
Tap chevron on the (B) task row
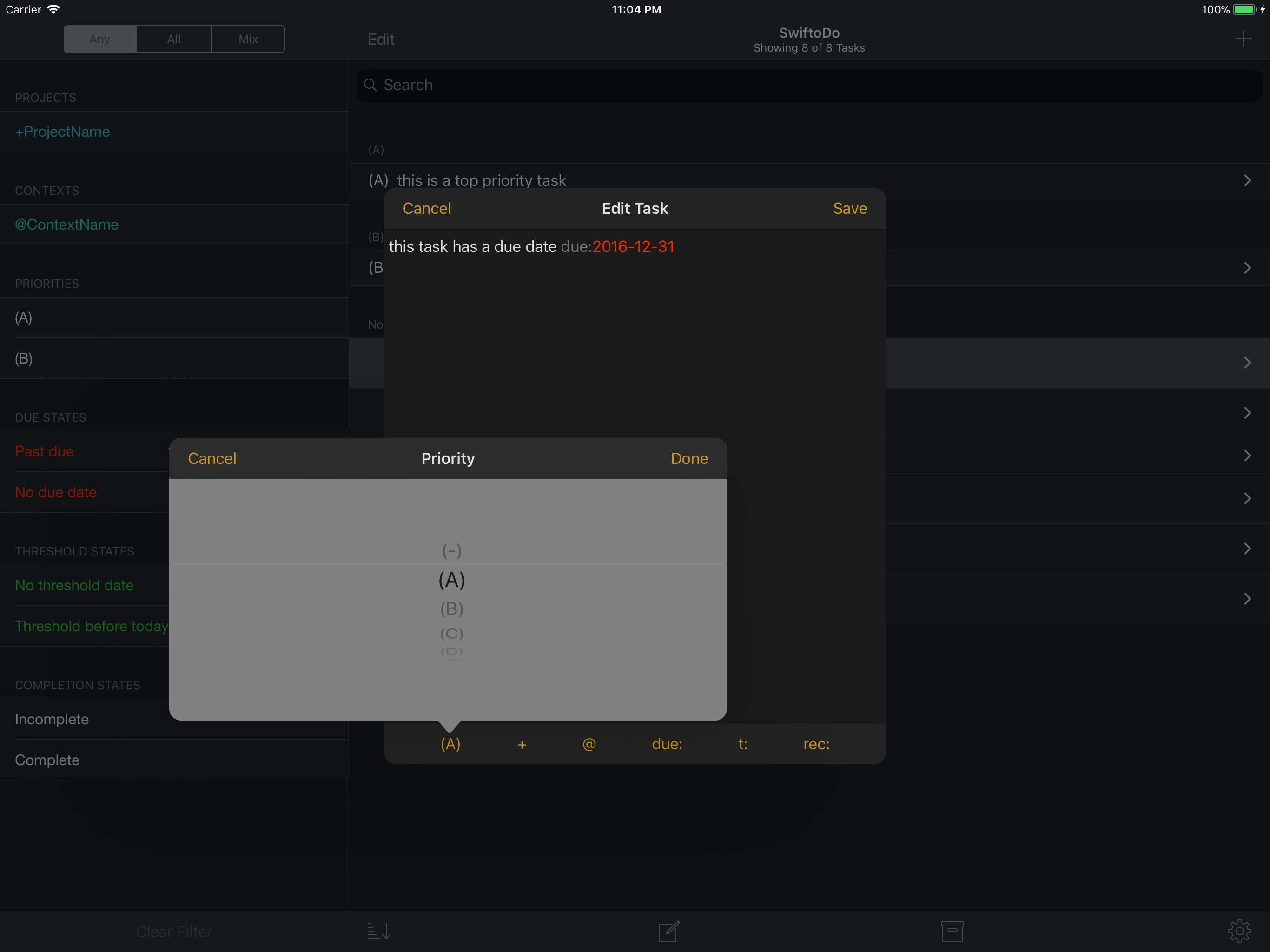tap(1247, 268)
